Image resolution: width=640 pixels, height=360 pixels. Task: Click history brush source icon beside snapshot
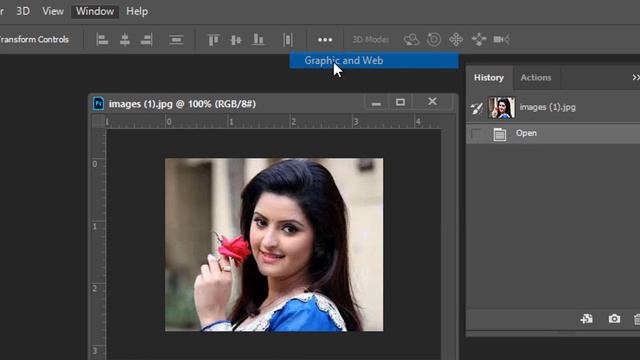476,108
